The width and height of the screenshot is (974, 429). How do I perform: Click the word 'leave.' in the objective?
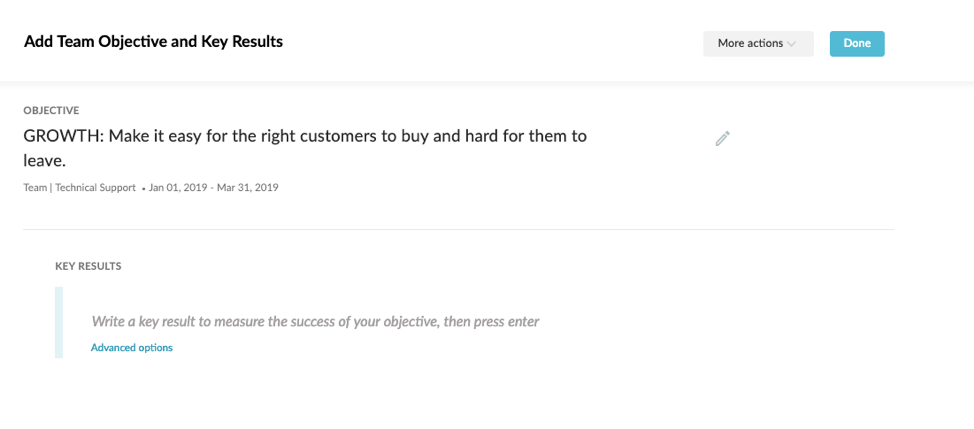click(44, 160)
